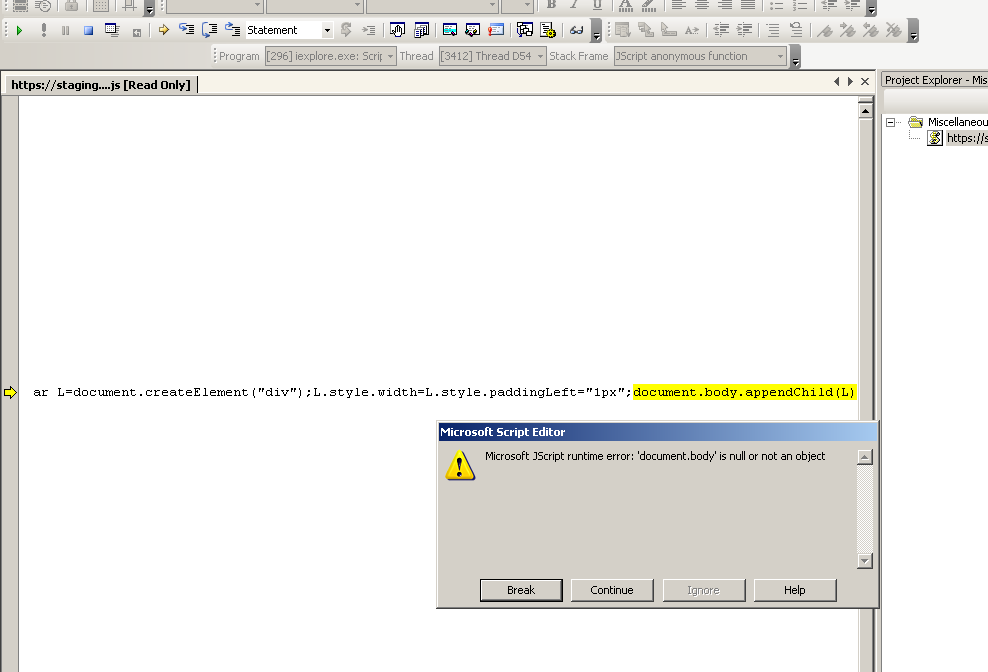
Task: Select the staging .js Read Only tab
Action: [100, 85]
